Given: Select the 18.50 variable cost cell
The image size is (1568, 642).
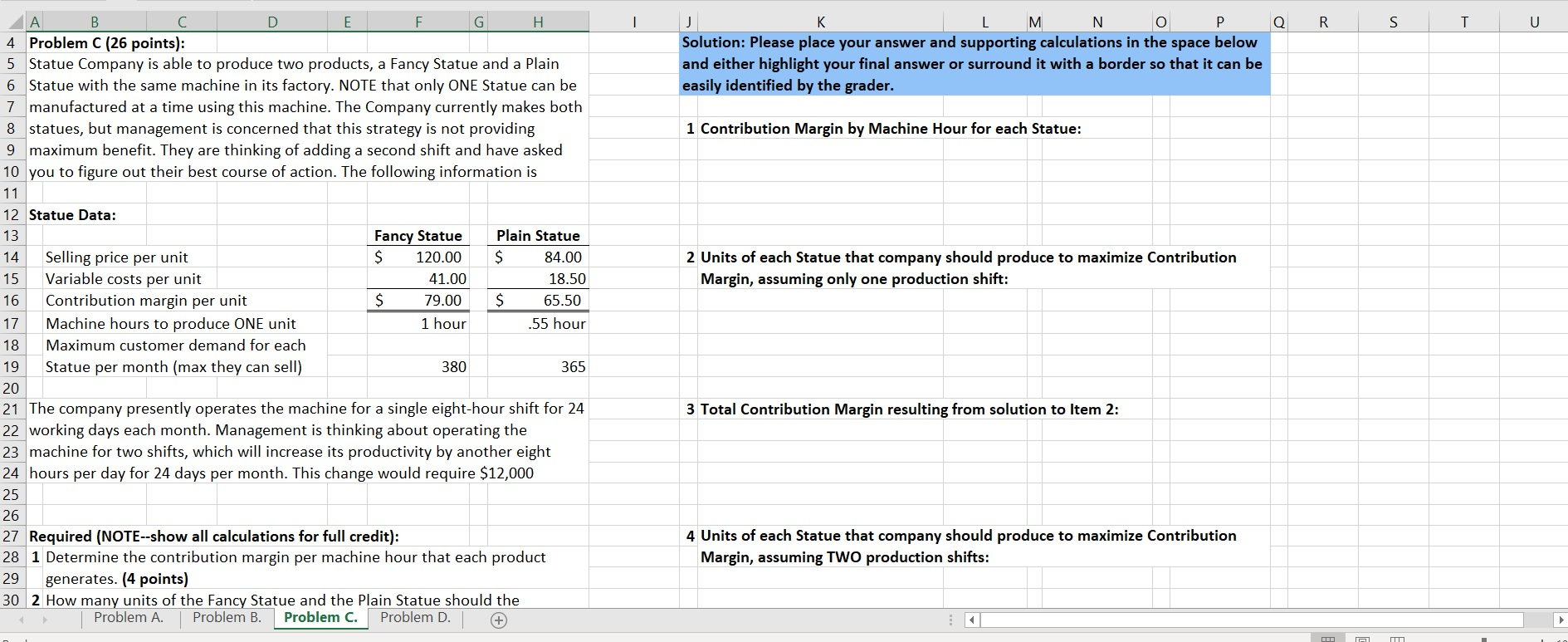Looking at the screenshot, I should coord(538,279).
